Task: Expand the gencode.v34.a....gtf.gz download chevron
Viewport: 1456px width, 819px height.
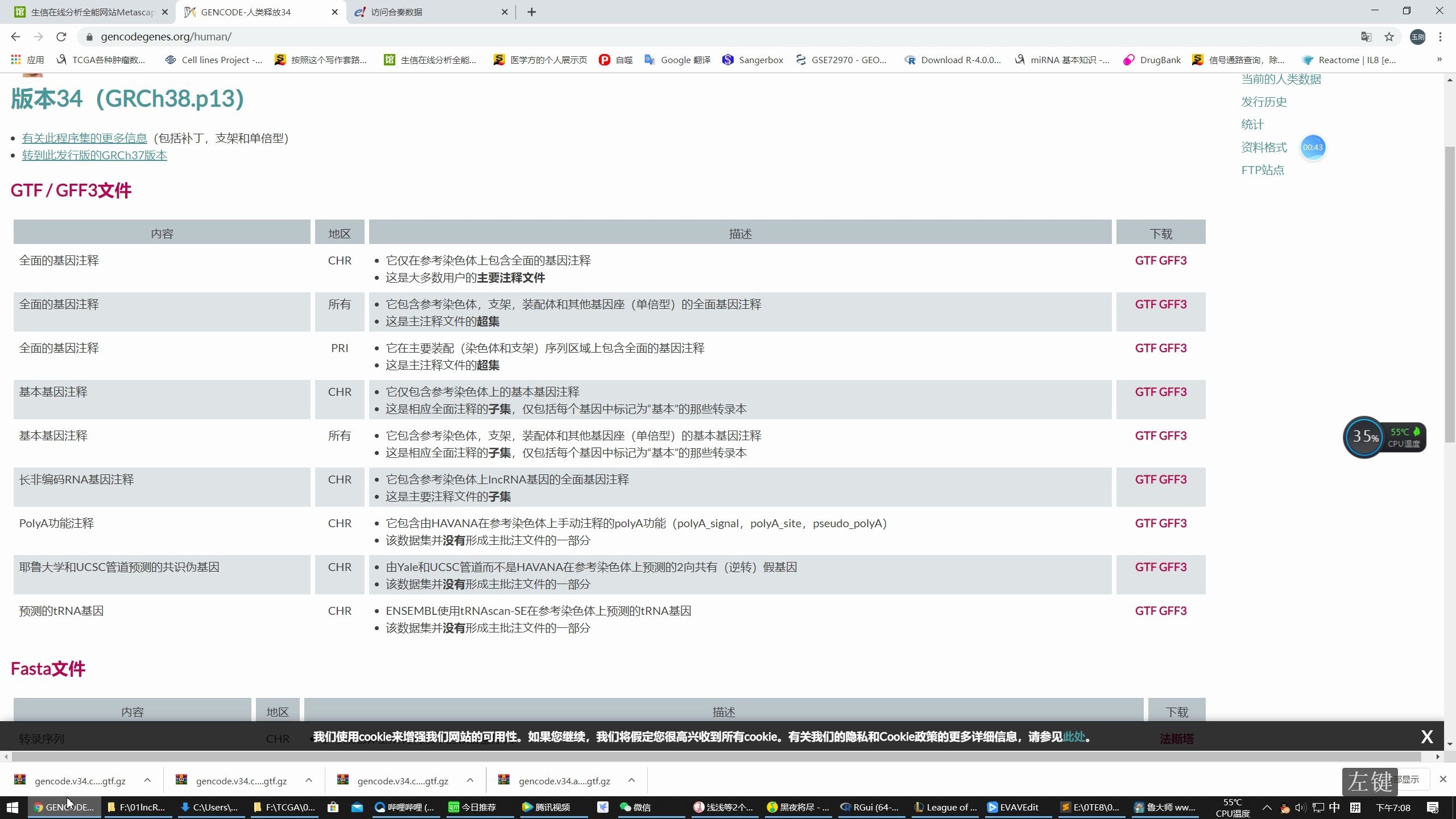Action: tap(631, 780)
